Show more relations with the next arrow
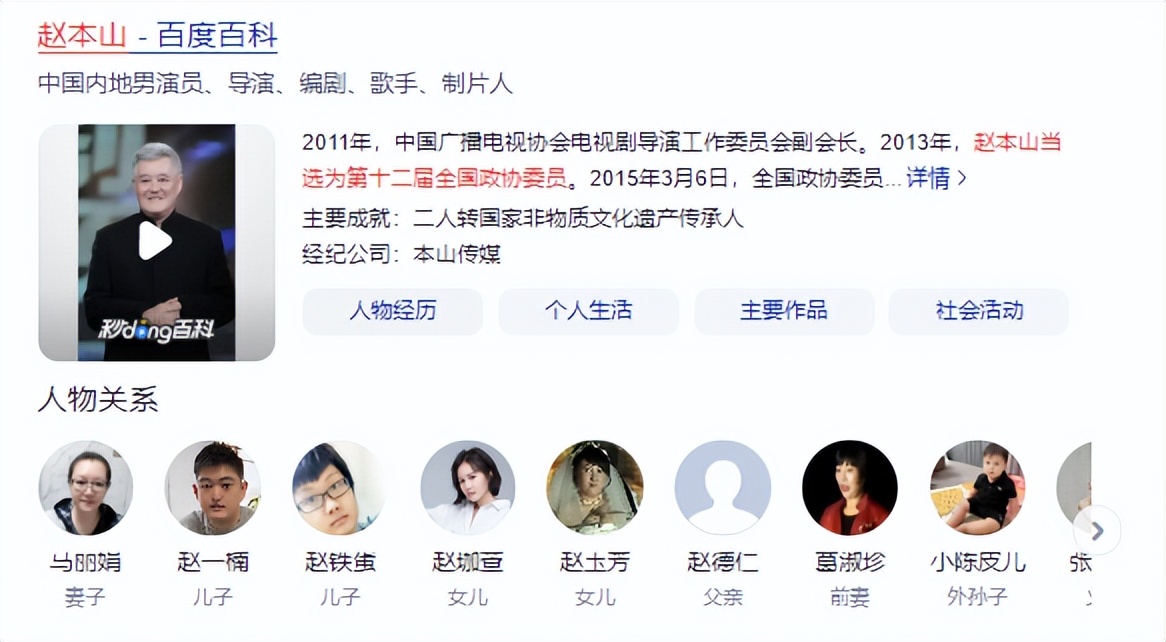 (x=1097, y=530)
